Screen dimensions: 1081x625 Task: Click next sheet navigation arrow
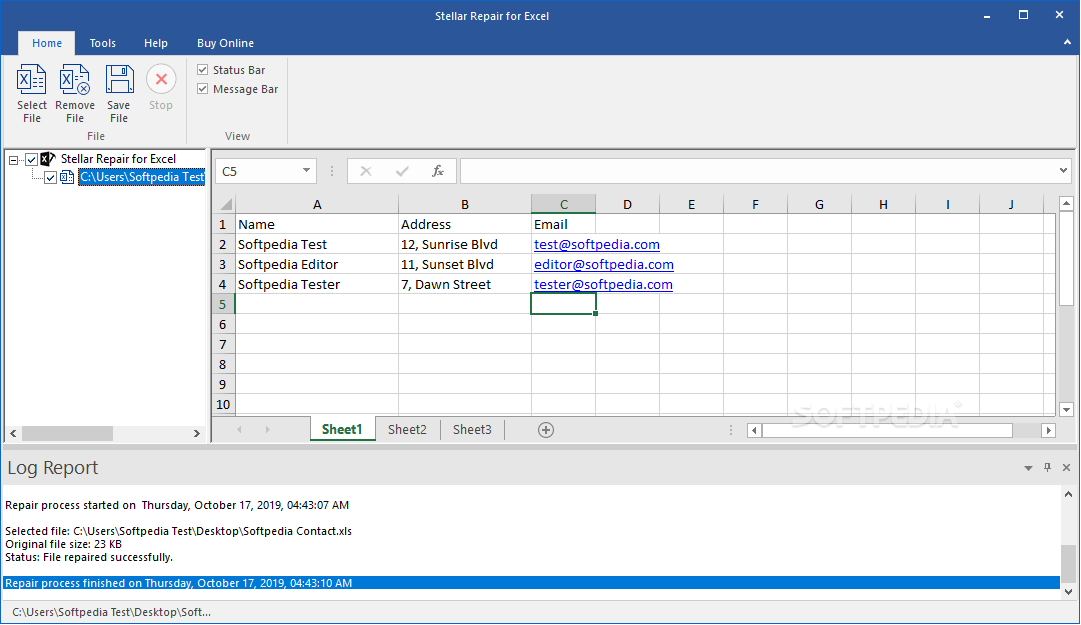pyautogui.click(x=267, y=429)
